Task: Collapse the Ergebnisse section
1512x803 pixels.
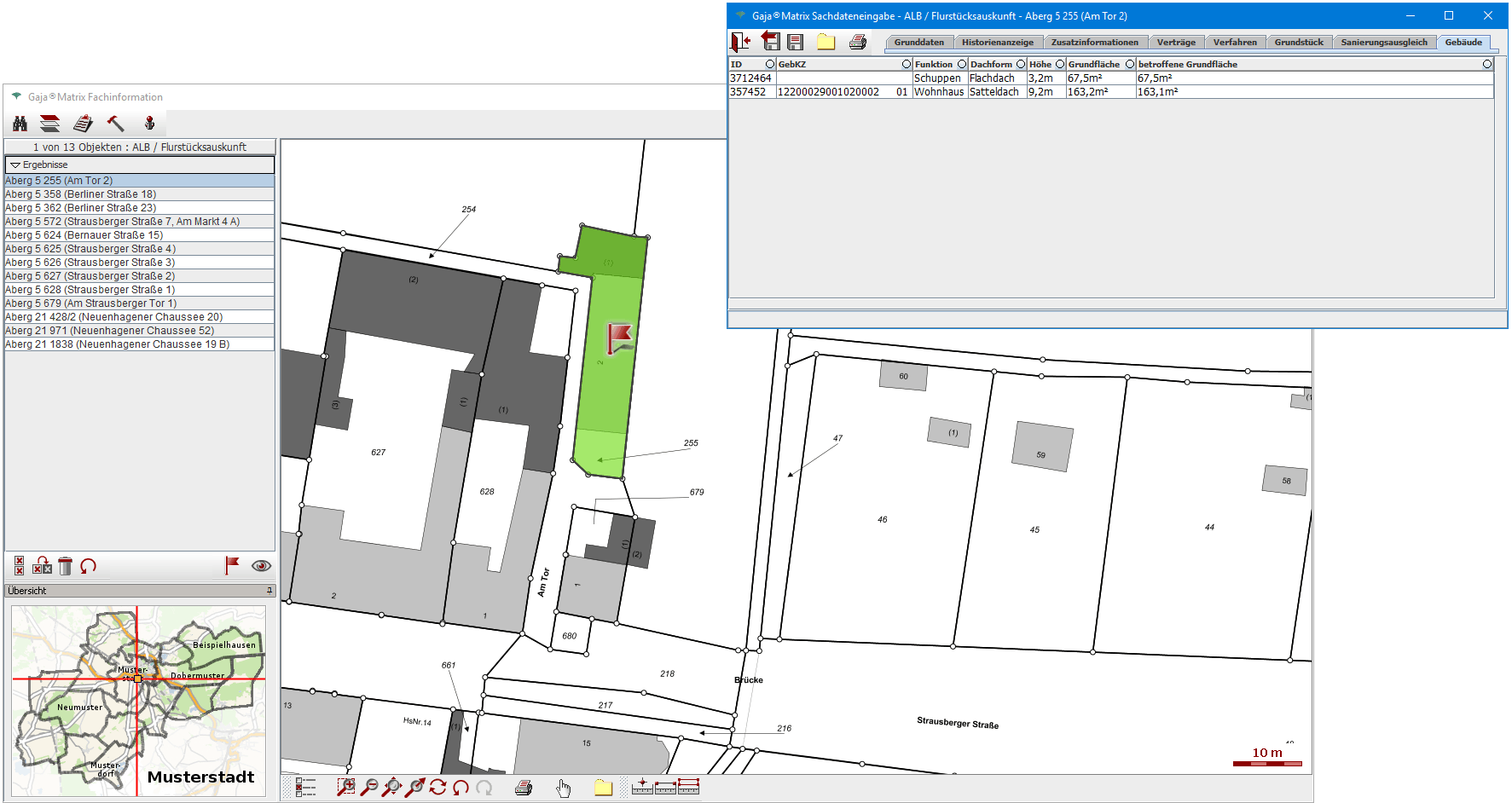Action: (15, 165)
